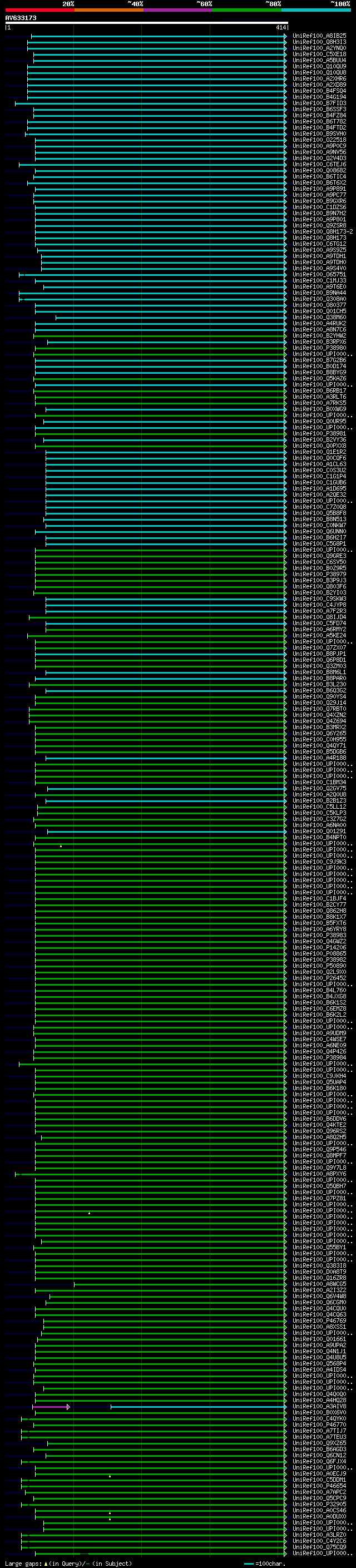Select hit label UniRef100_Q38M60
Viewport: 356px width, 1568px height.
(319, 317)
